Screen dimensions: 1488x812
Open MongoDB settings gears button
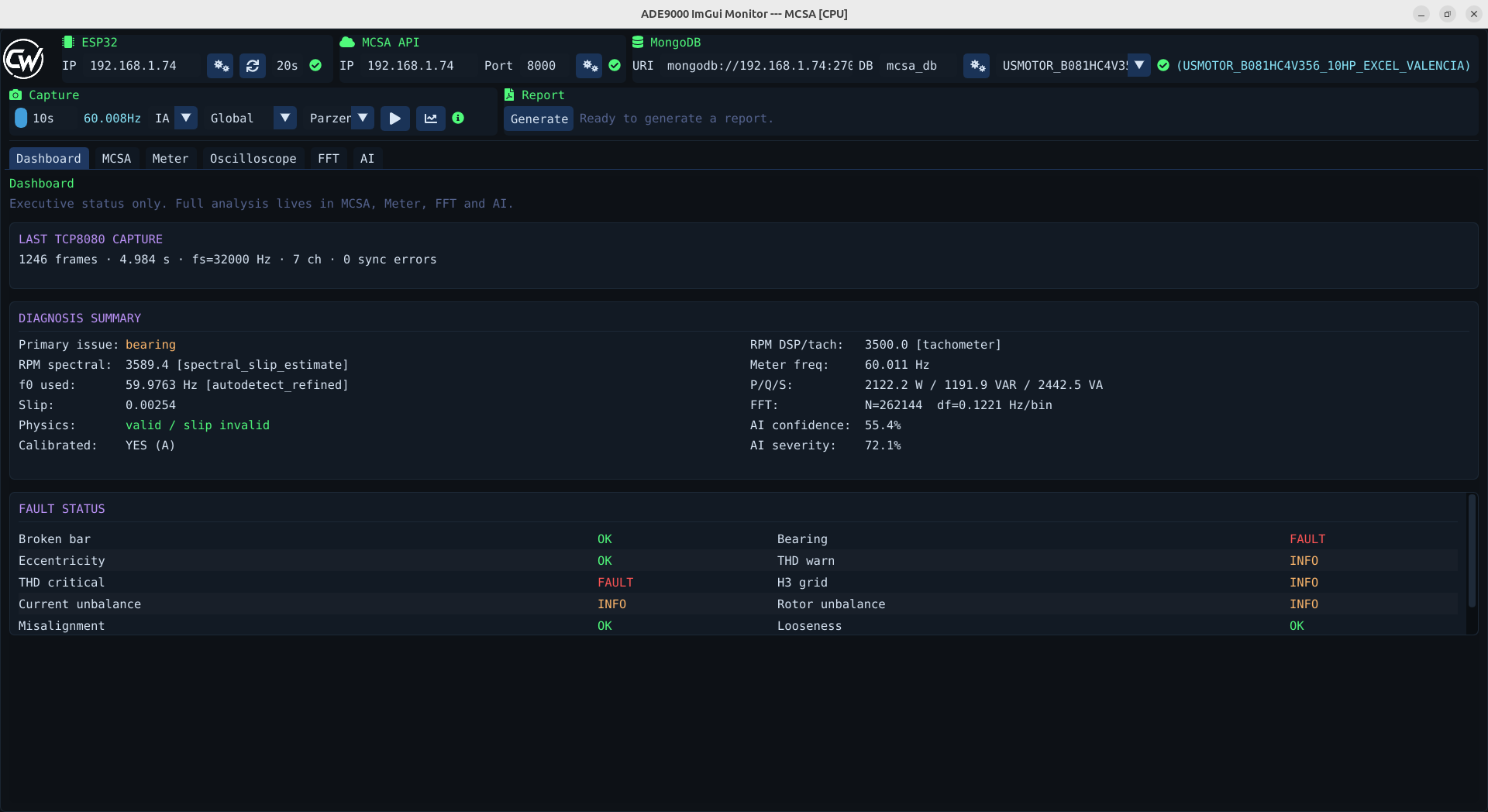[977, 66]
